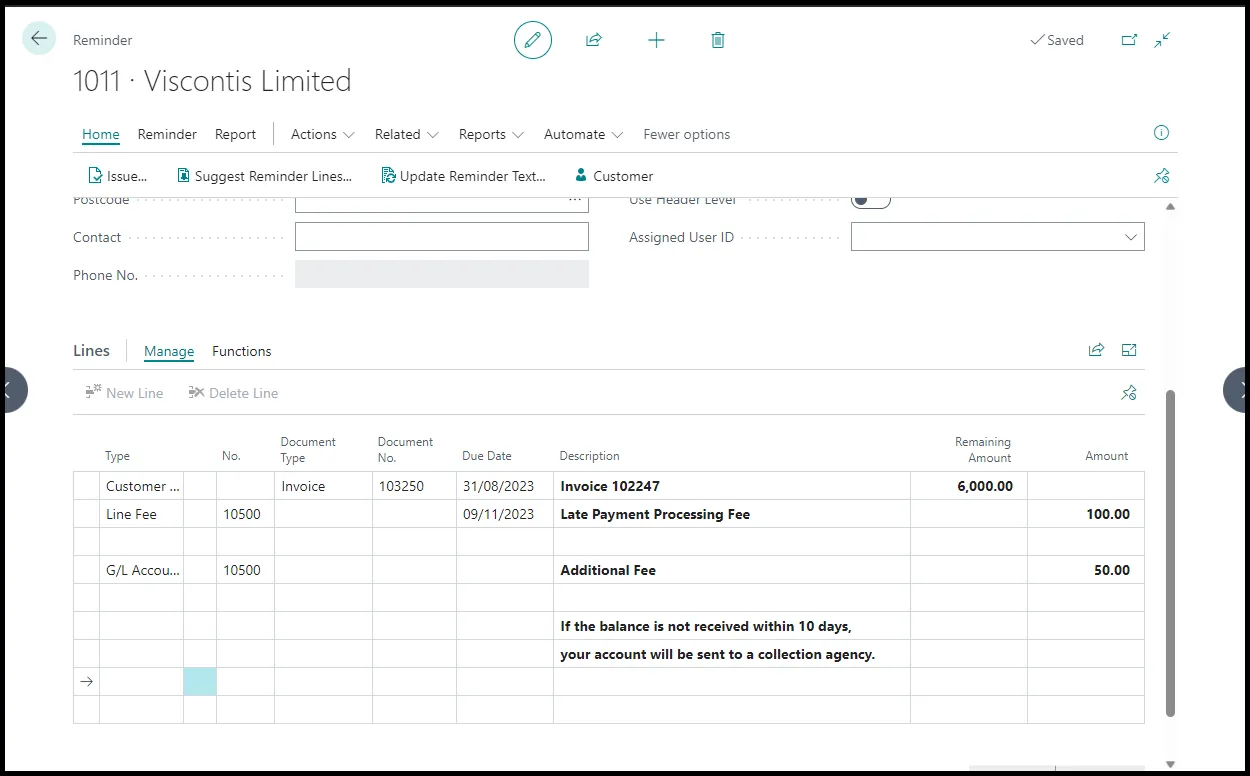
Task: Click the 09/11/2023 due date cell
Action: [x=505, y=514]
